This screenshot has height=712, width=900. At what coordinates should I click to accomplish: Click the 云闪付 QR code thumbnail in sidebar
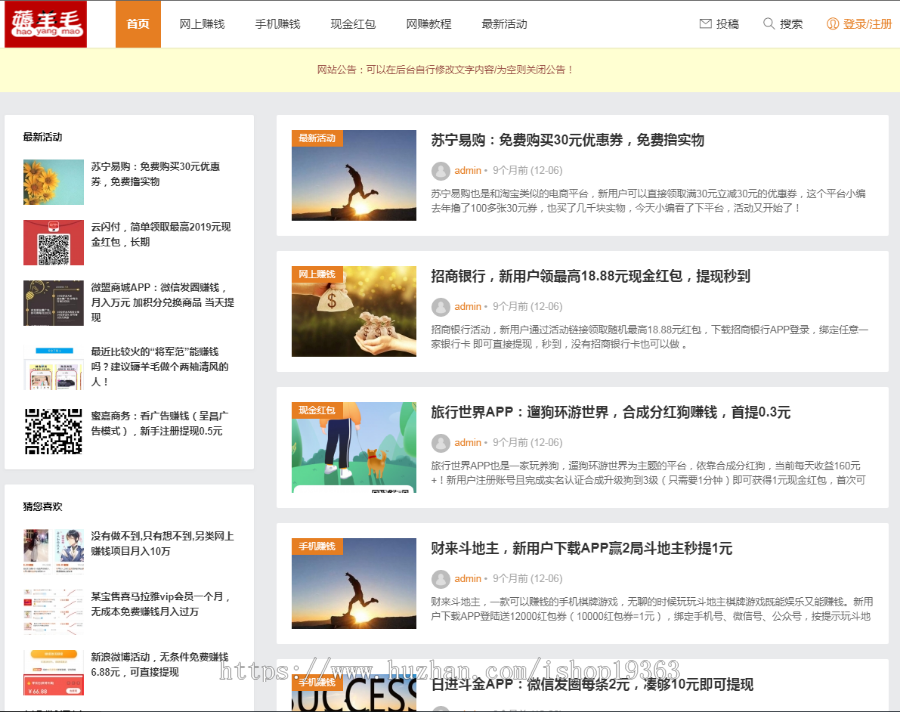(x=53, y=242)
